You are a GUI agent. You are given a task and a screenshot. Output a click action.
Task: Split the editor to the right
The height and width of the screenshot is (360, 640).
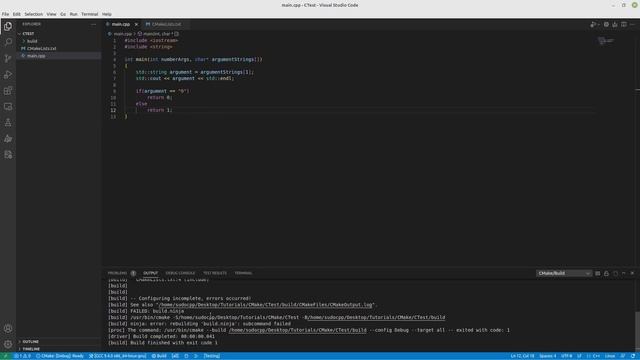coord(624,24)
